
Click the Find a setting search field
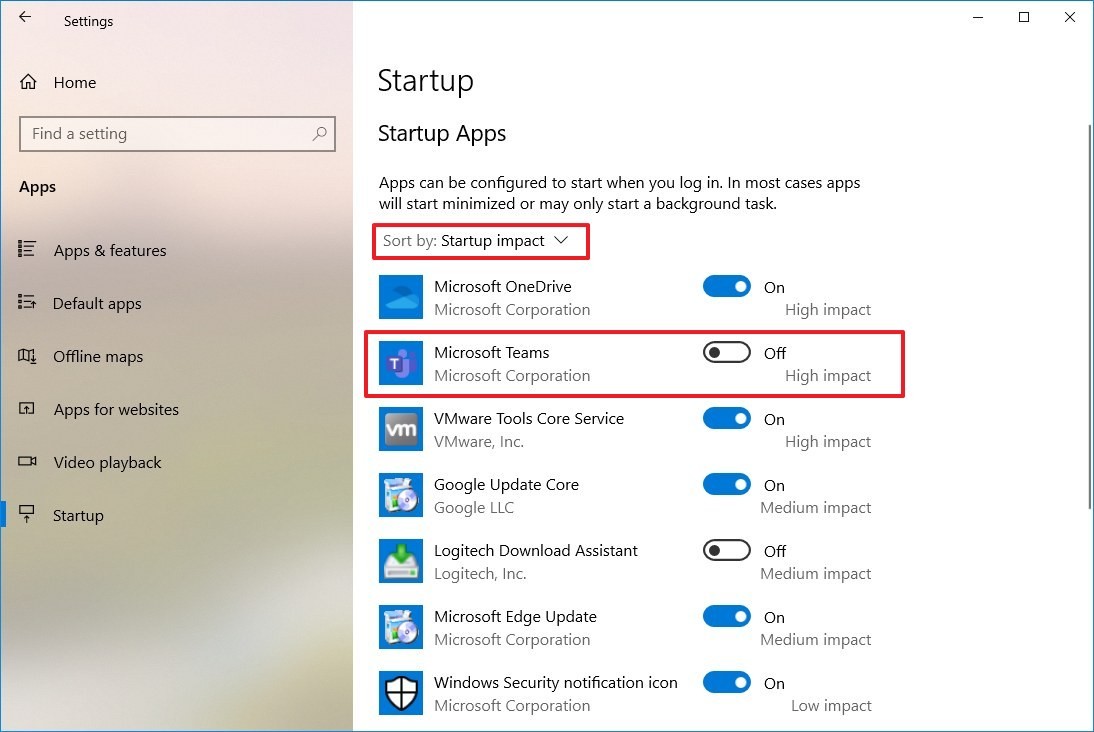[x=177, y=133]
